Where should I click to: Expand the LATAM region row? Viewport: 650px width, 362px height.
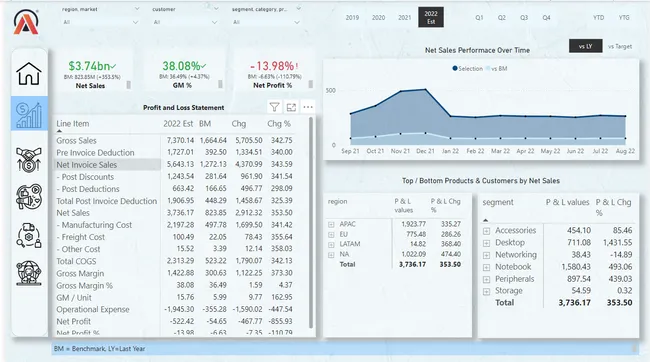(x=331, y=245)
